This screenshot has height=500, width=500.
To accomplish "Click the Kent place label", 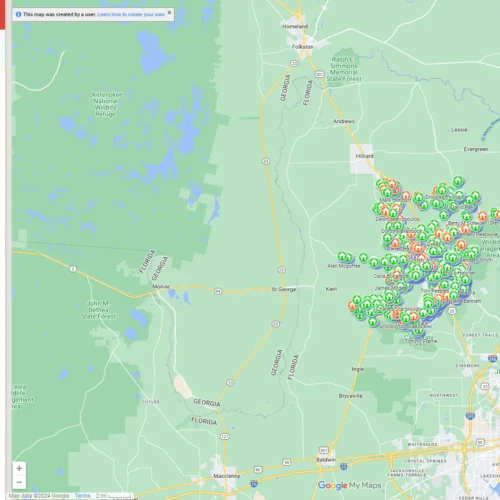I will [331, 289].
